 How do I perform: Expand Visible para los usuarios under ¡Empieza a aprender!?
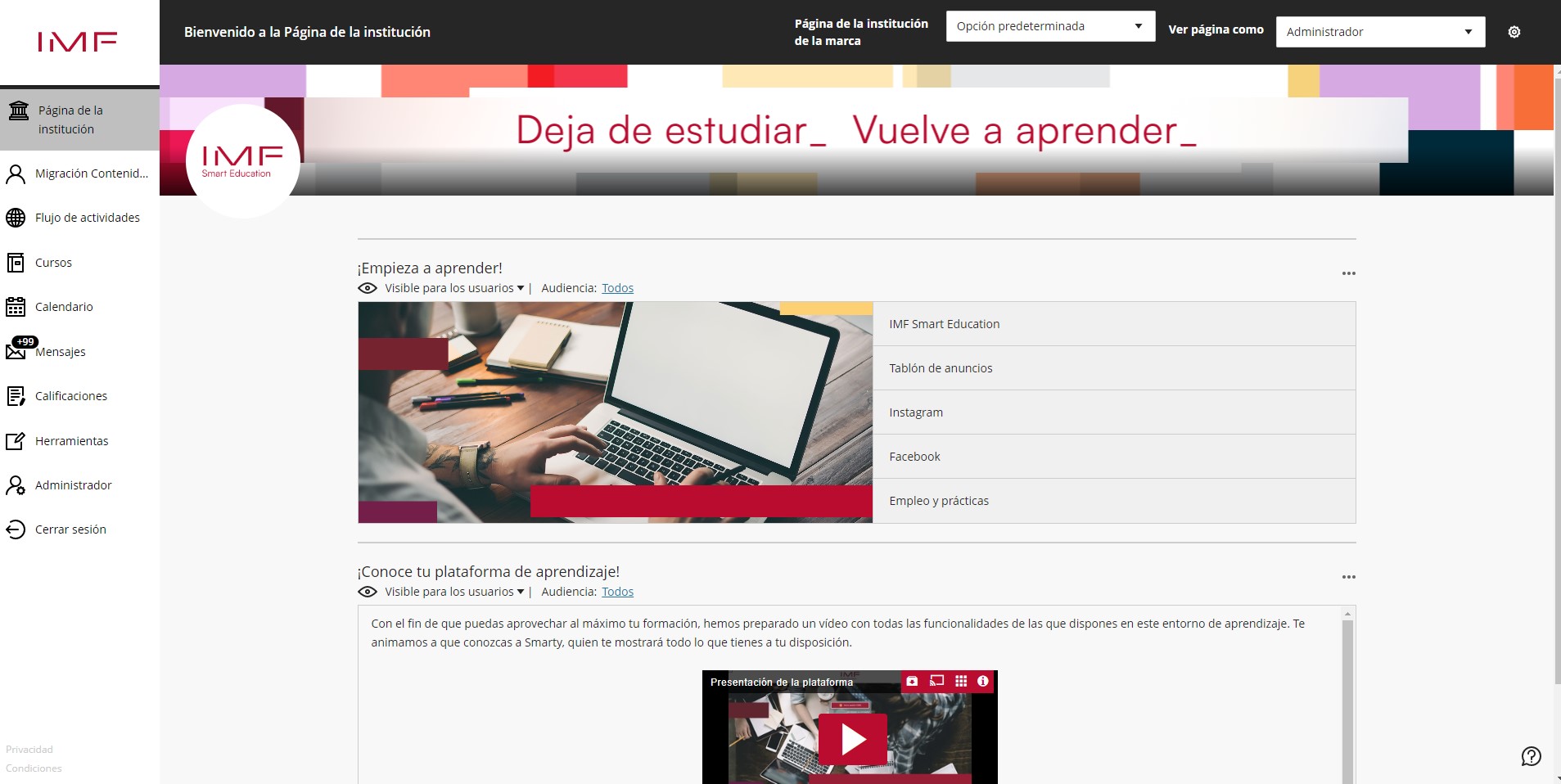point(454,288)
